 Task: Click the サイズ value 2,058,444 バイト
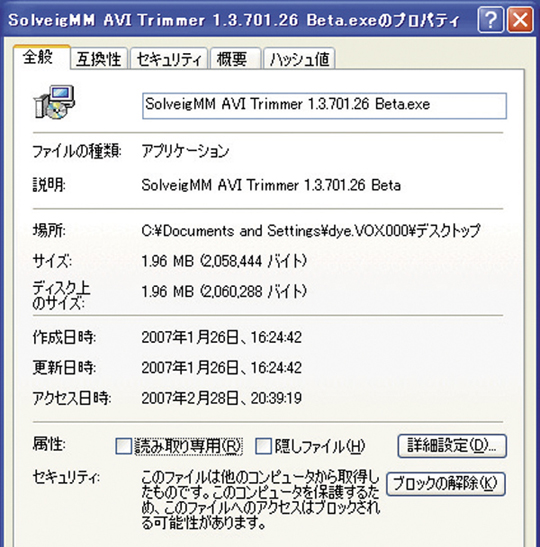tap(224, 261)
